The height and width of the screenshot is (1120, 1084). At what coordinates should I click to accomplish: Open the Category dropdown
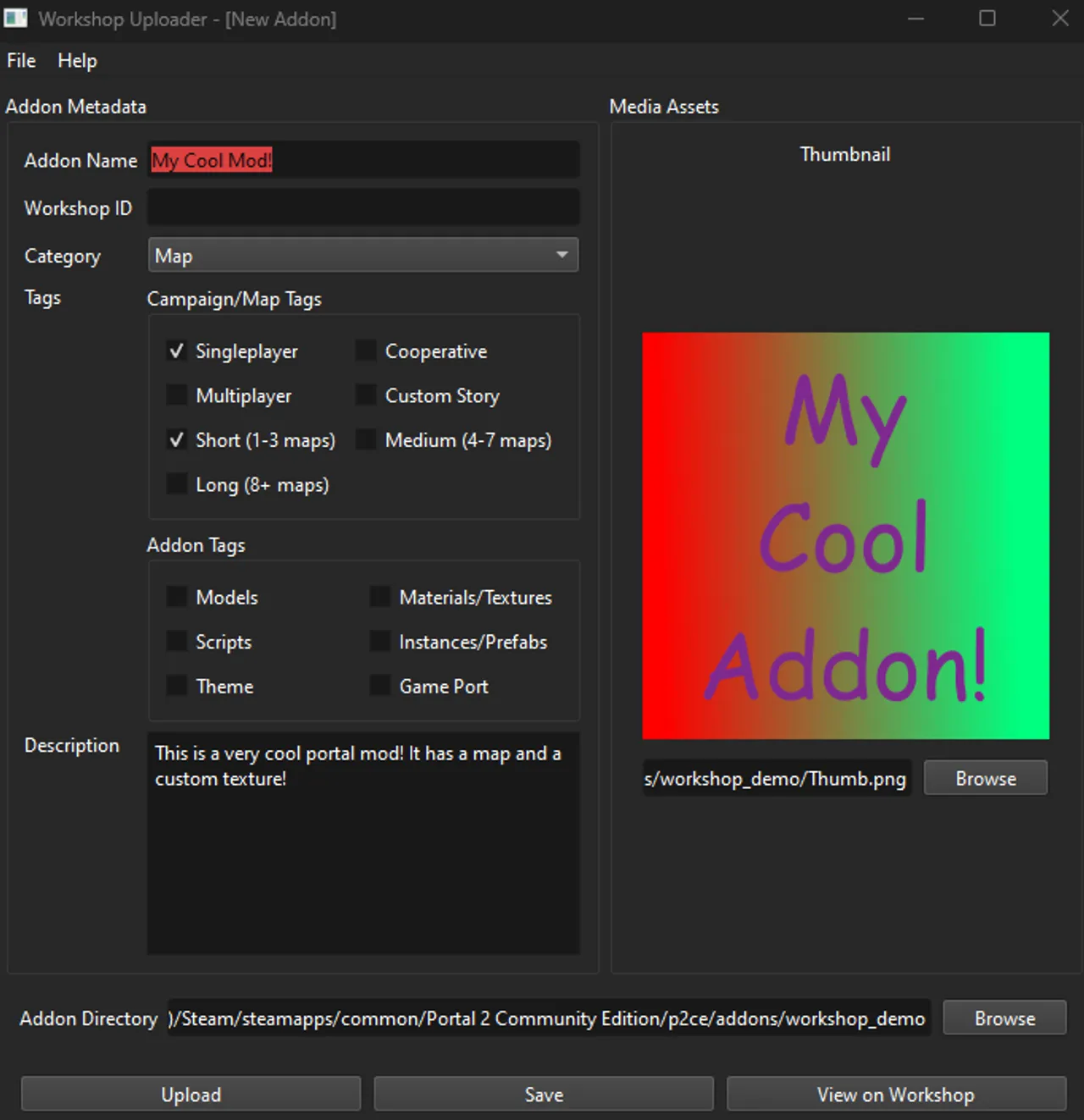(x=362, y=255)
